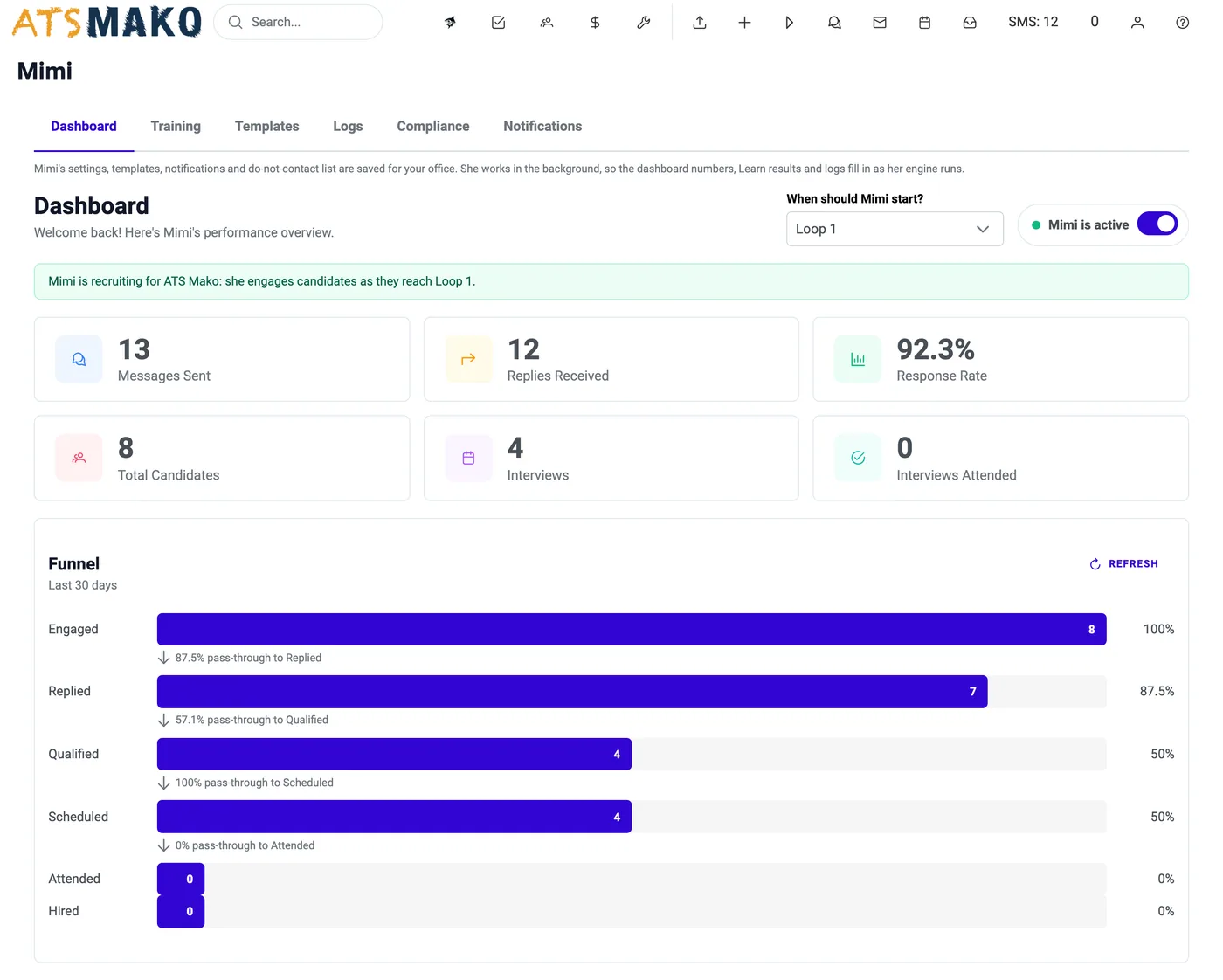Open the candidates people icon in toolbar

547,23
